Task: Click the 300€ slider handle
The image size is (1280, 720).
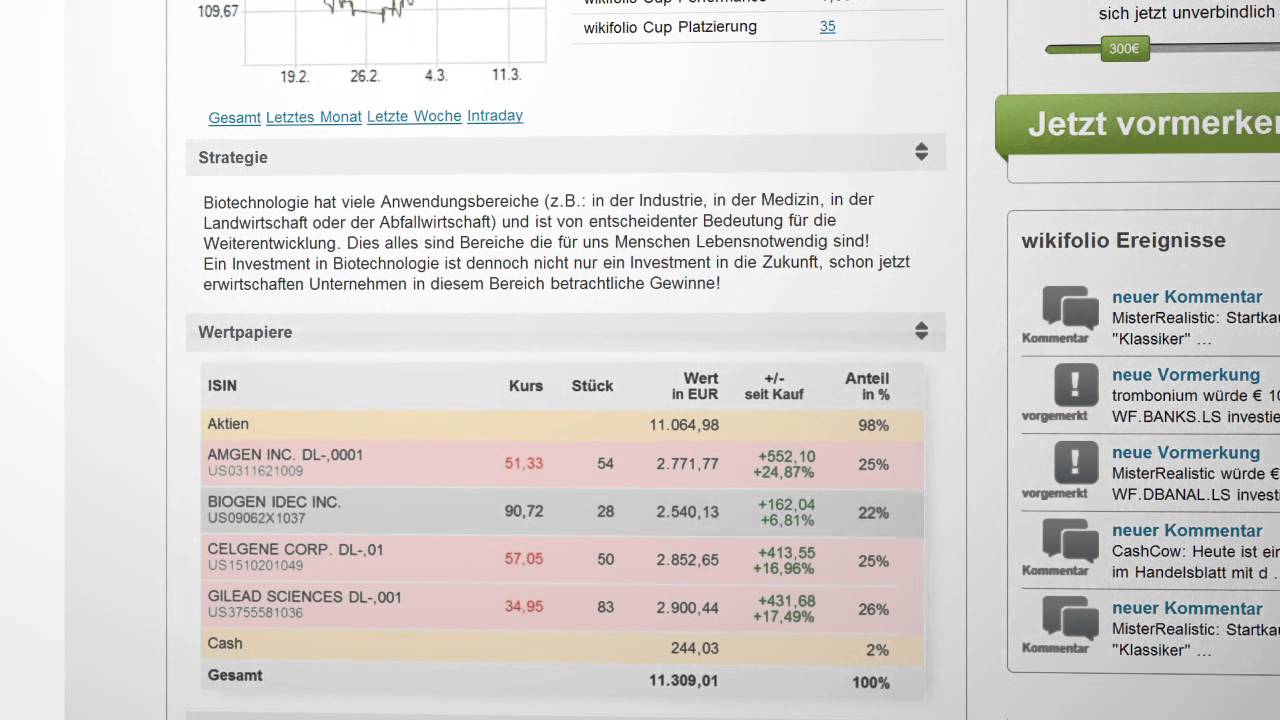Action: click(x=1125, y=48)
